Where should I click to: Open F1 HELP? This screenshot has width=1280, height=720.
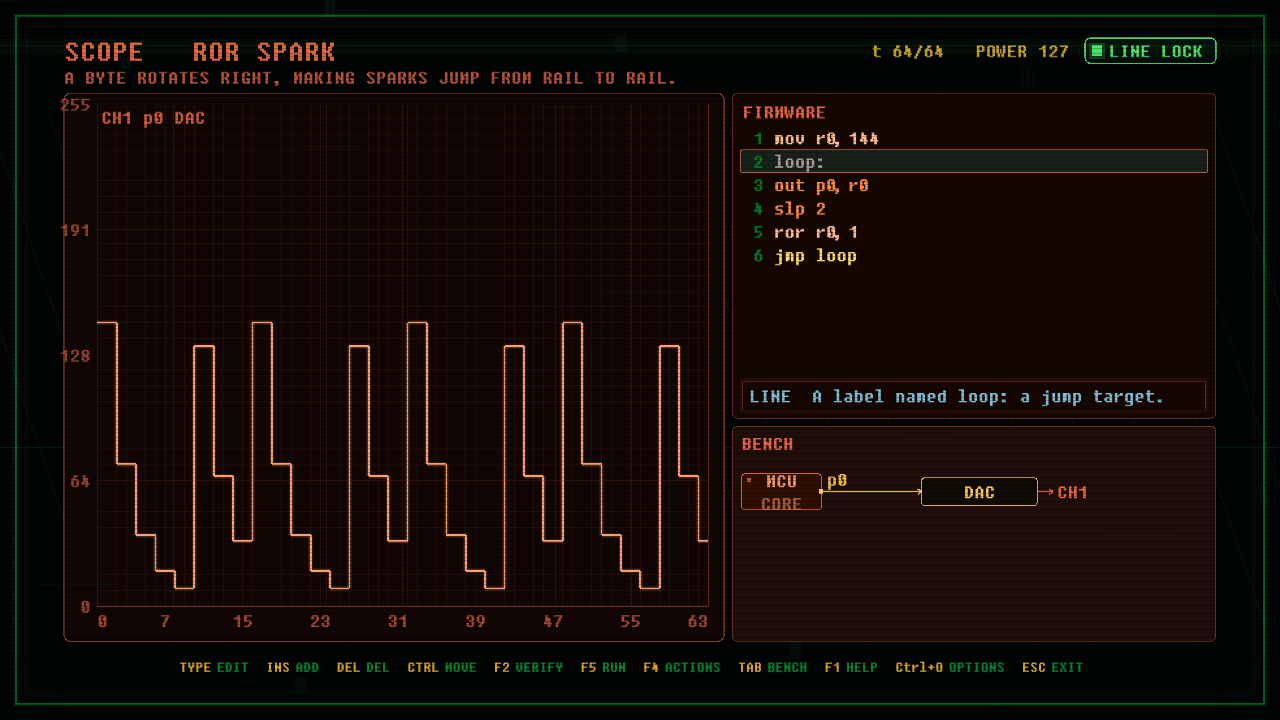(x=851, y=667)
